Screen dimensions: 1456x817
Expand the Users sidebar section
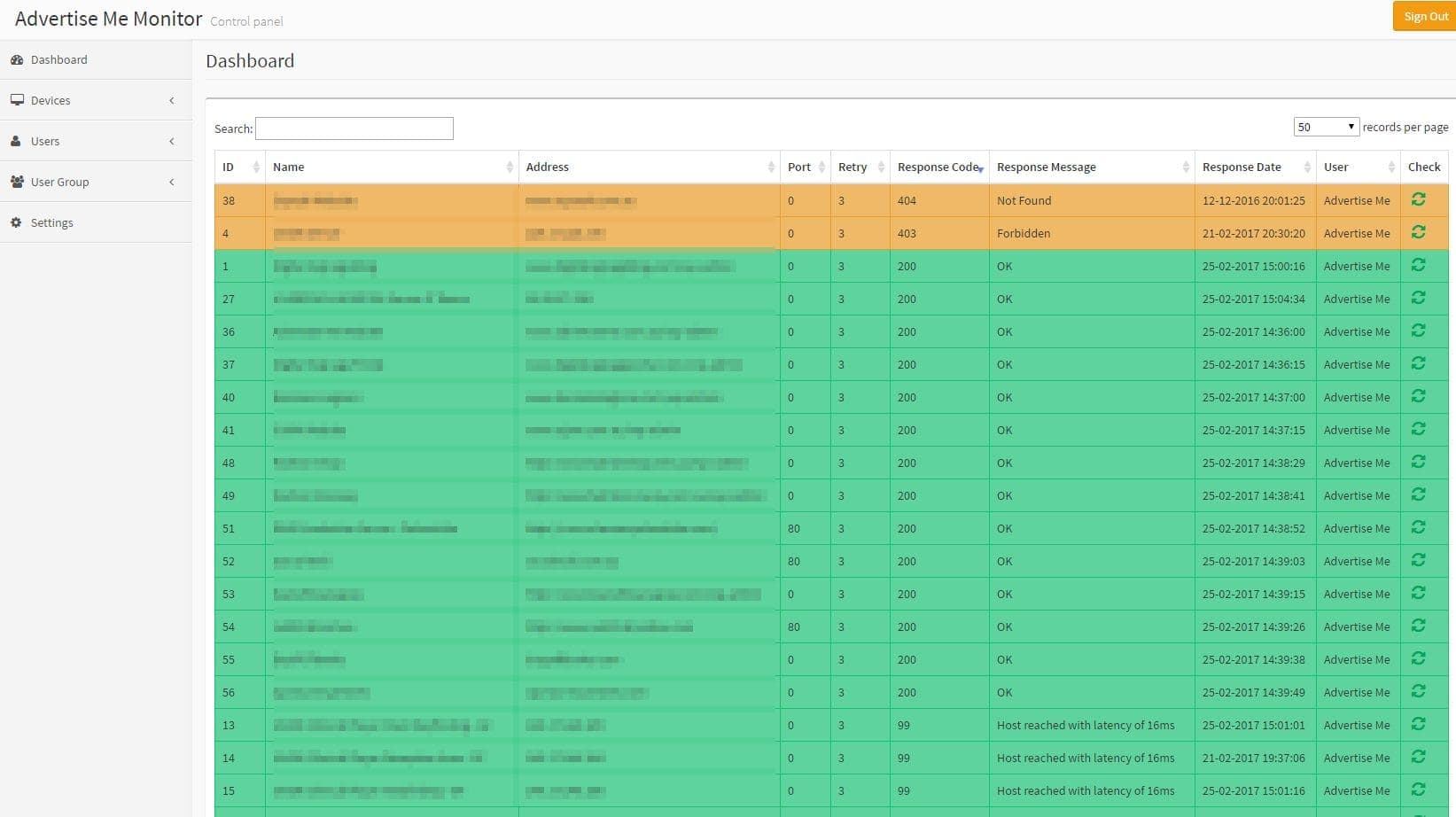tap(171, 141)
